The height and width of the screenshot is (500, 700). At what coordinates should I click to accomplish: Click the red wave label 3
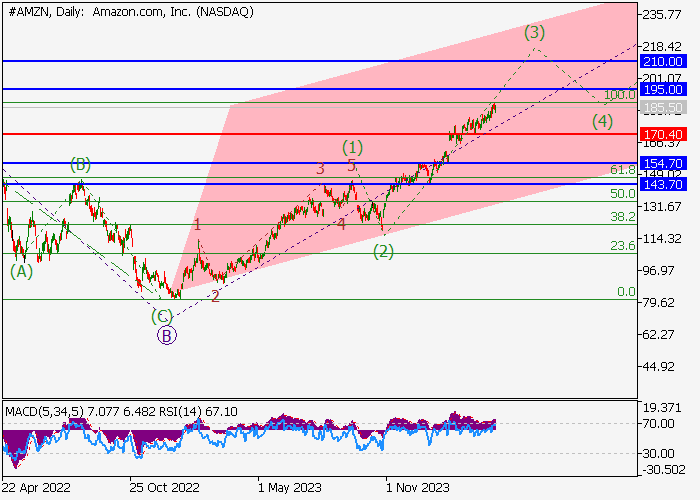[x=320, y=169]
